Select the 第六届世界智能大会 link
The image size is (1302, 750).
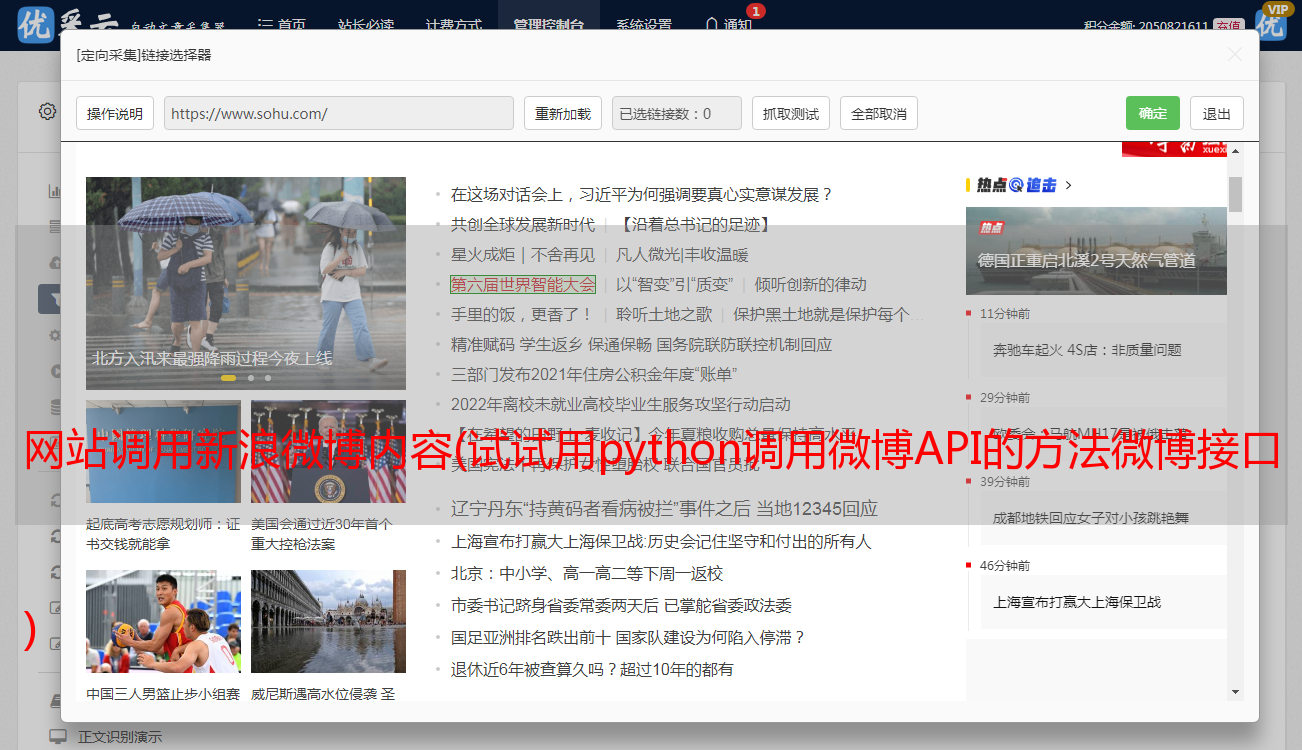[x=522, y=284]
